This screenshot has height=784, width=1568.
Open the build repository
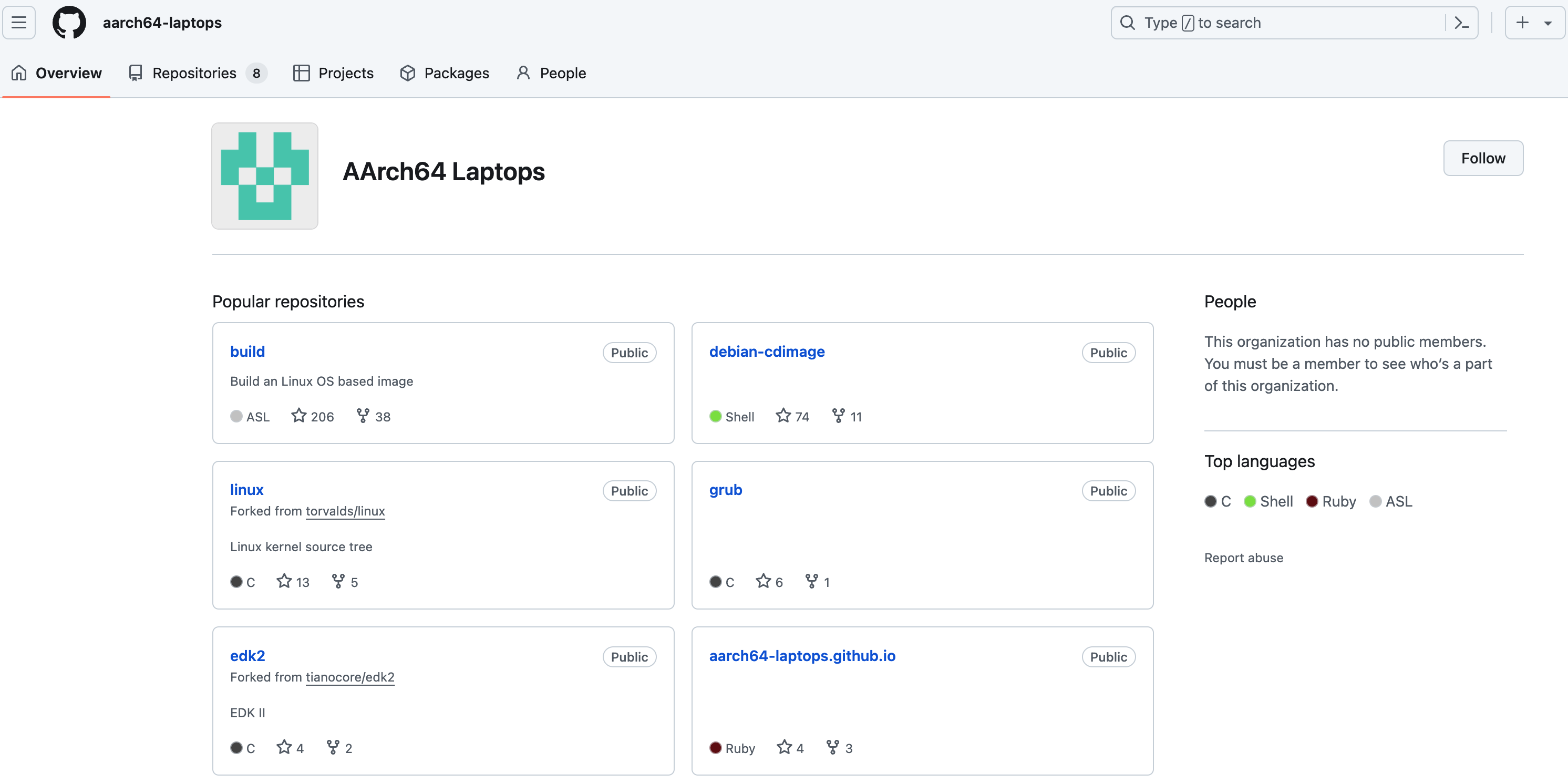247,351
